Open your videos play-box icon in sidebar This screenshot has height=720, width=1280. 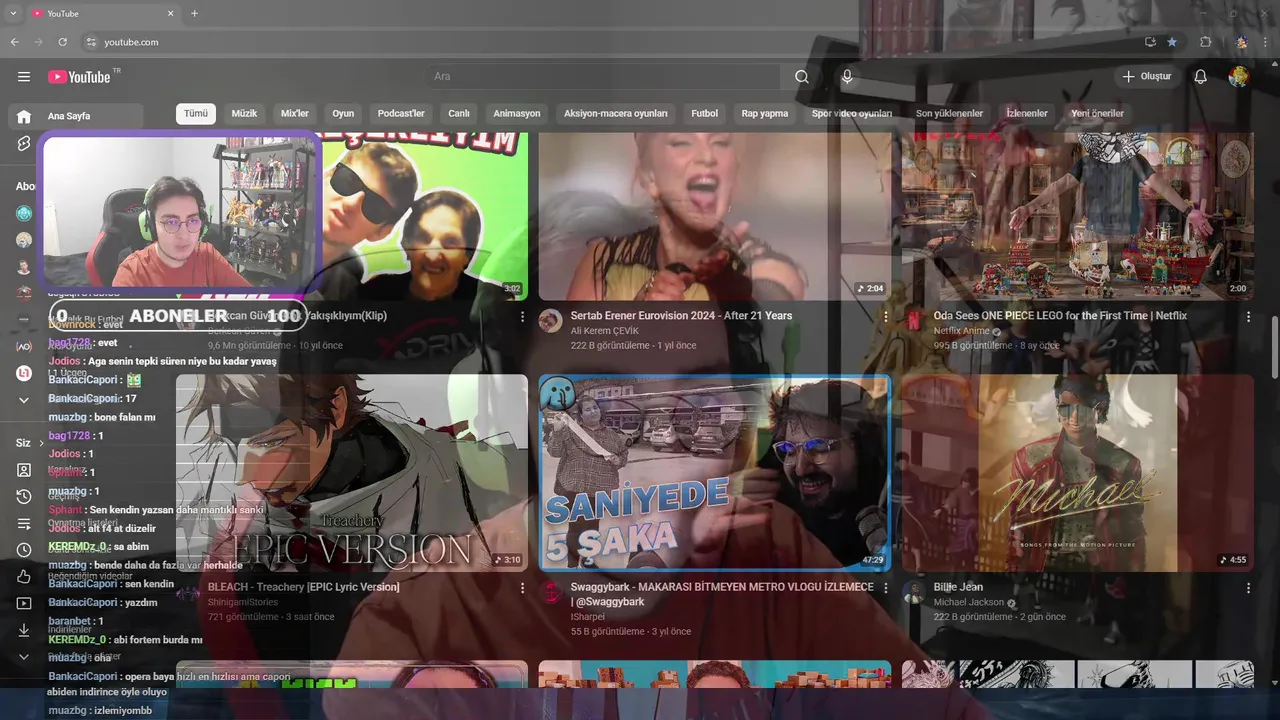pos(24,604)
